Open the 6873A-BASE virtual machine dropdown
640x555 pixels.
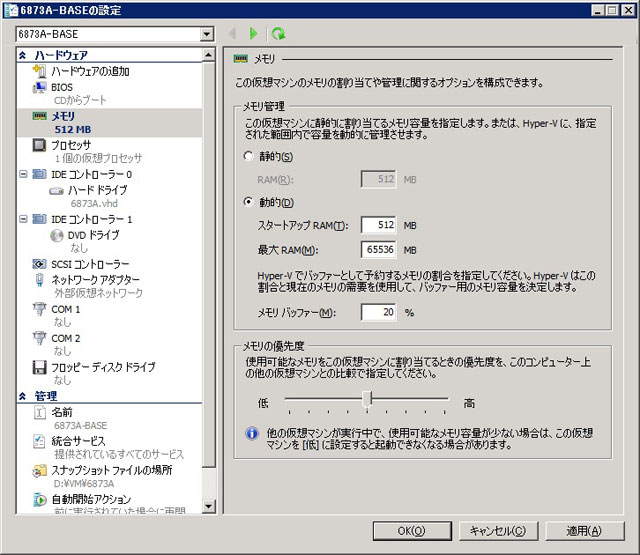(x=207, y=34)
